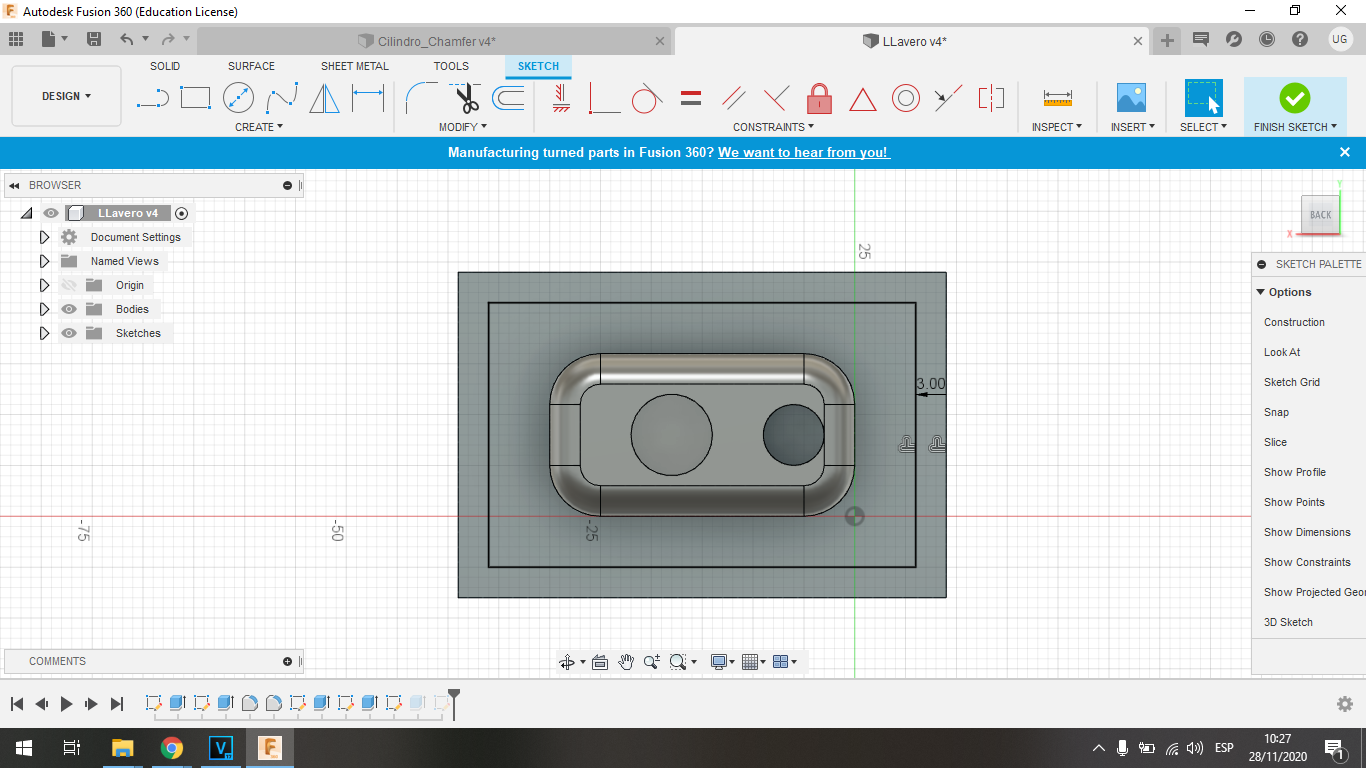Pick the Center Diameter Circle tool
The image size is (1366, 768).
238,98
